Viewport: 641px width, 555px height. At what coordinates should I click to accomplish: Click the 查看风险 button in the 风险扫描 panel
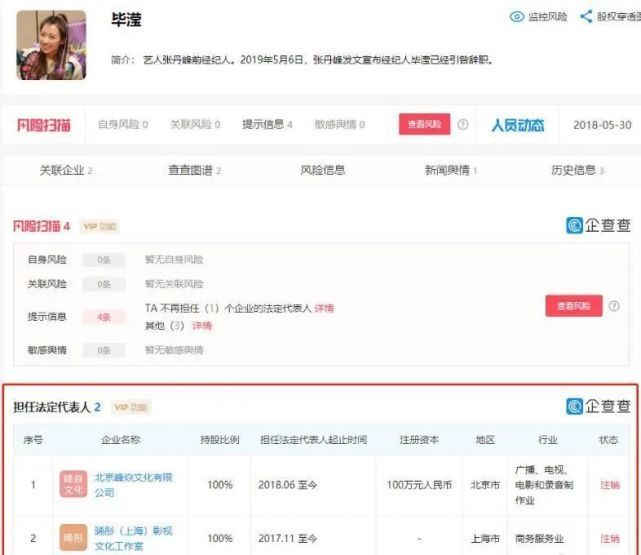[574, 306]
